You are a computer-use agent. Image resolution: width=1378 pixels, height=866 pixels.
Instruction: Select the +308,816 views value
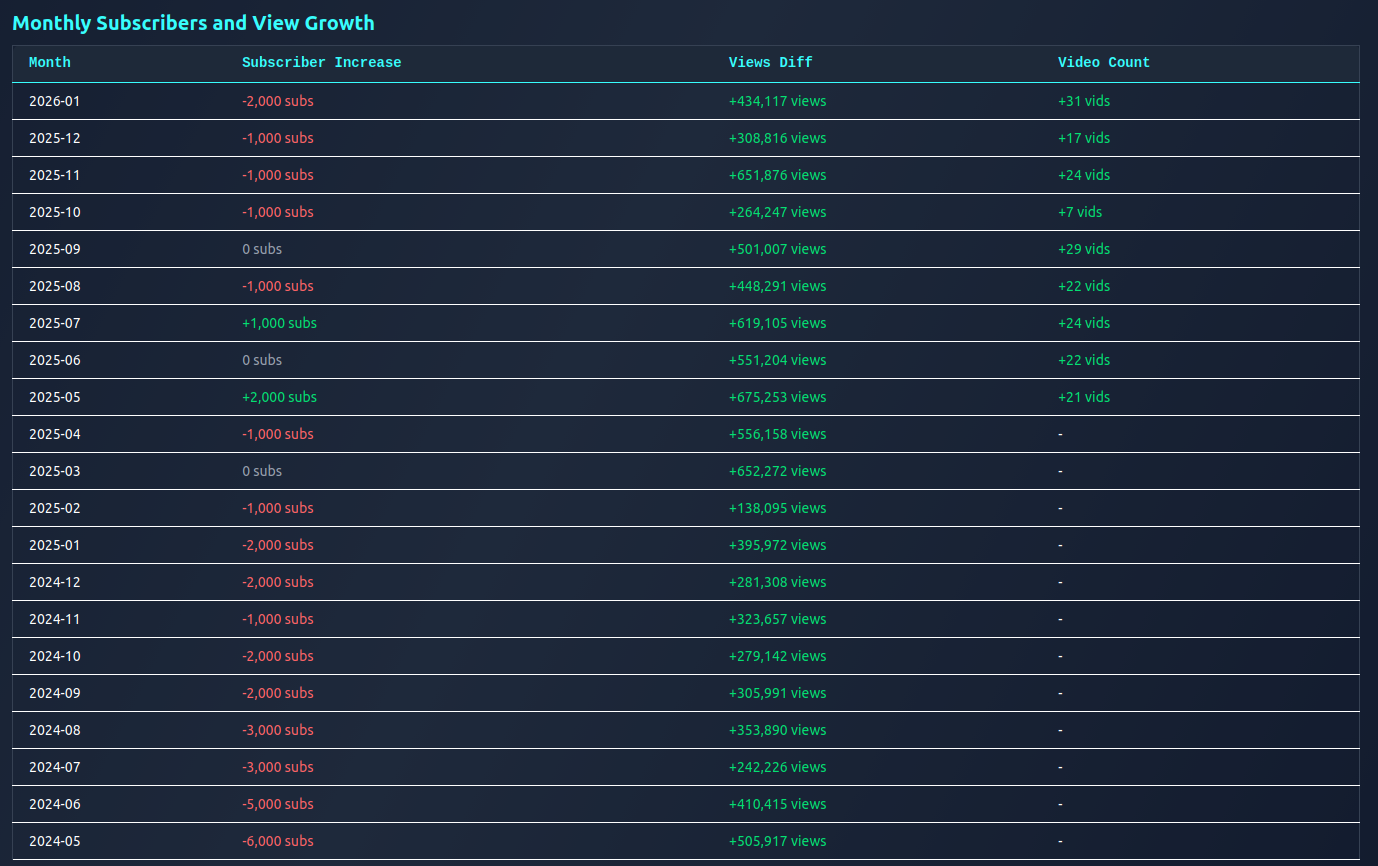[x=778, y=138]
